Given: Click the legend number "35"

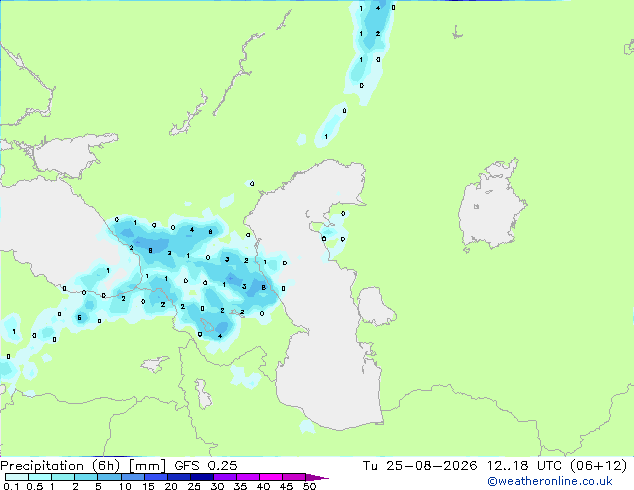Looking at the screenshot, I should click(x=240, y=486).
